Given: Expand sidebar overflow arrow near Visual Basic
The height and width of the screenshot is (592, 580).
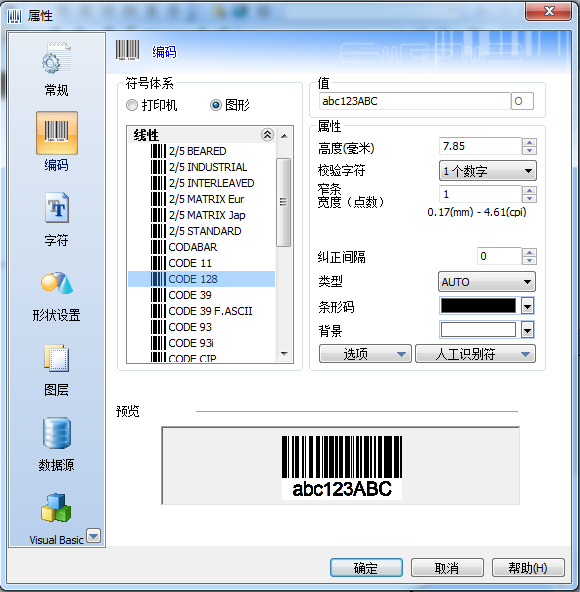Looking at the screenshot, I should (93, 535).
